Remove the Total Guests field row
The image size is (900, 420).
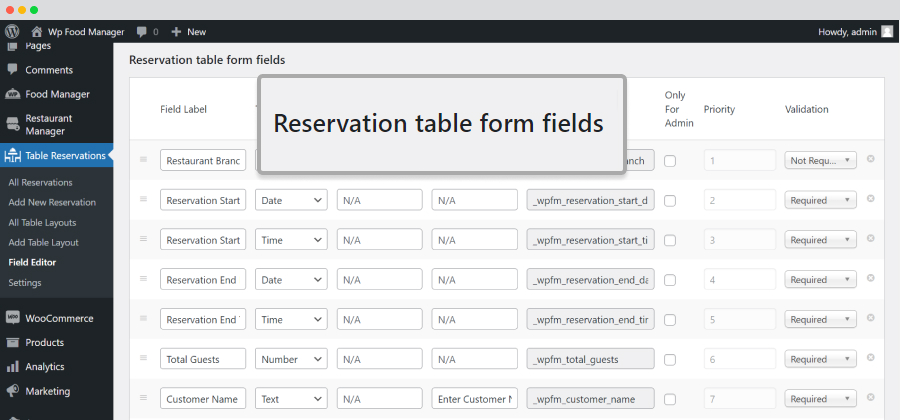coord(870,357)
